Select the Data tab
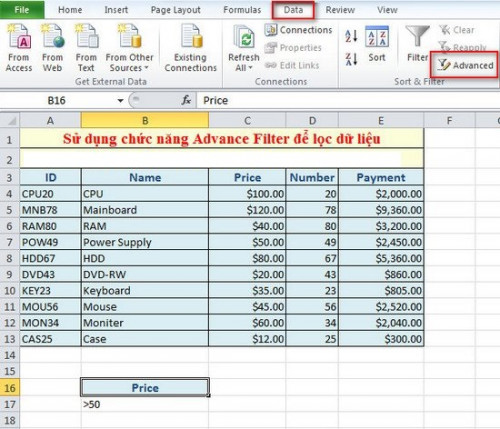The image size is (500, 429). (x=293, y=10)
